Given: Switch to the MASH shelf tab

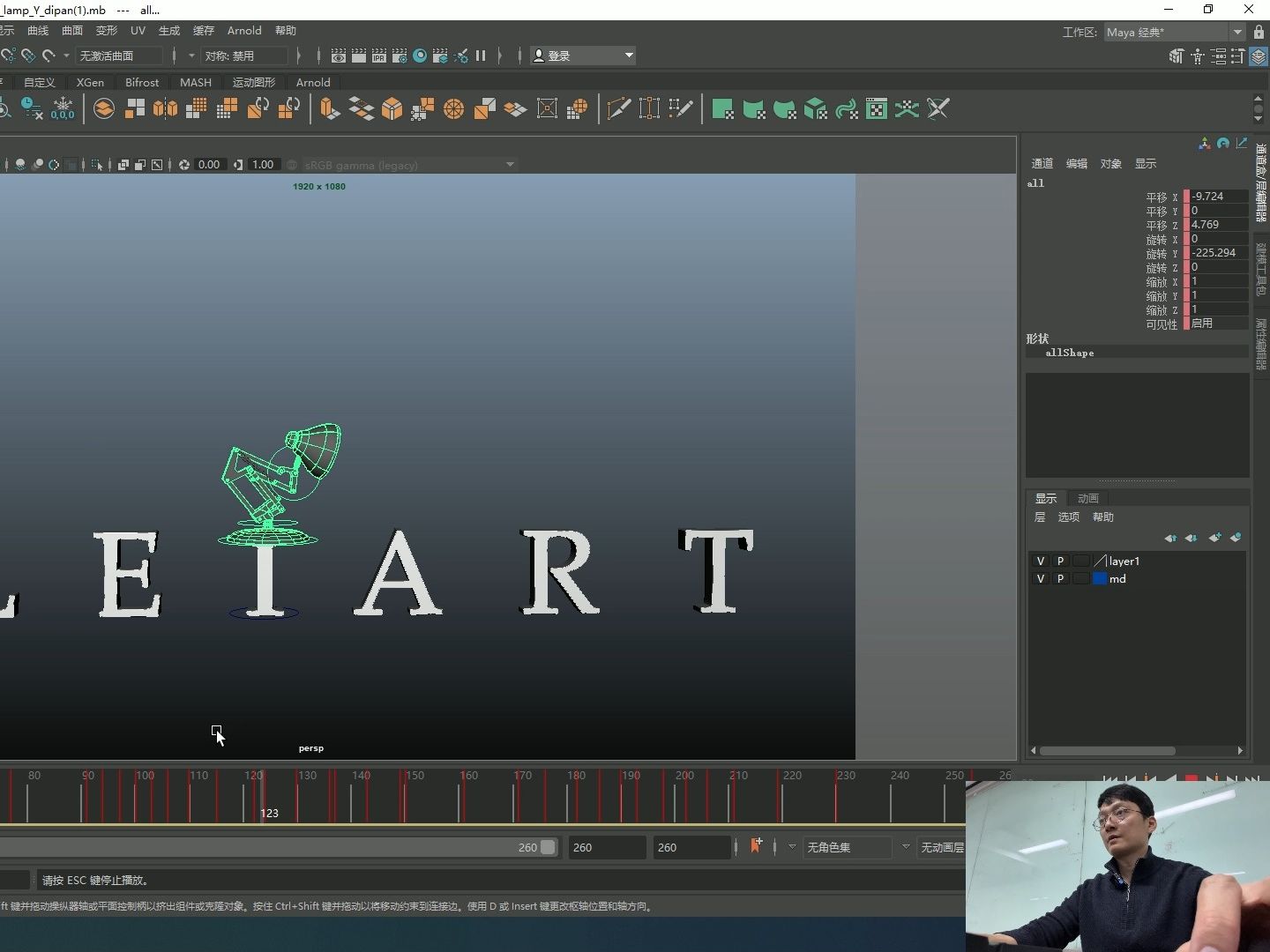Looking at the screenshot, I should 195,82.
